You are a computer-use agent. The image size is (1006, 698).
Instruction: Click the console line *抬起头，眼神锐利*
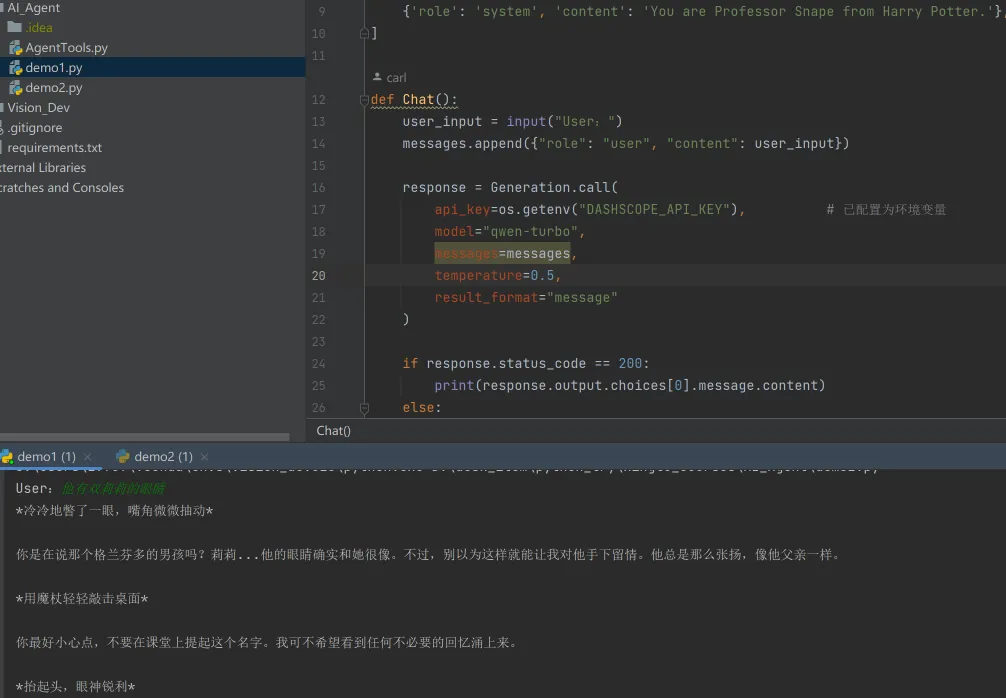[x=76, y=686]
